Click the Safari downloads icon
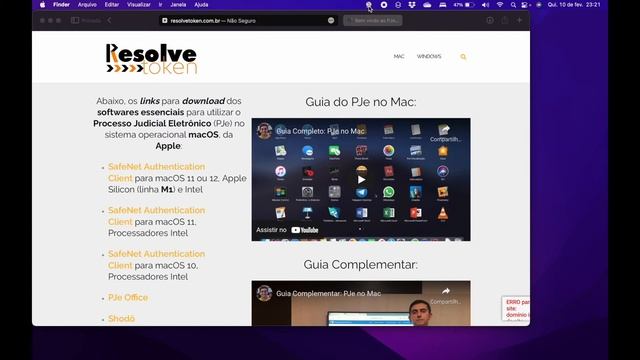 click(x=490, y=20)
